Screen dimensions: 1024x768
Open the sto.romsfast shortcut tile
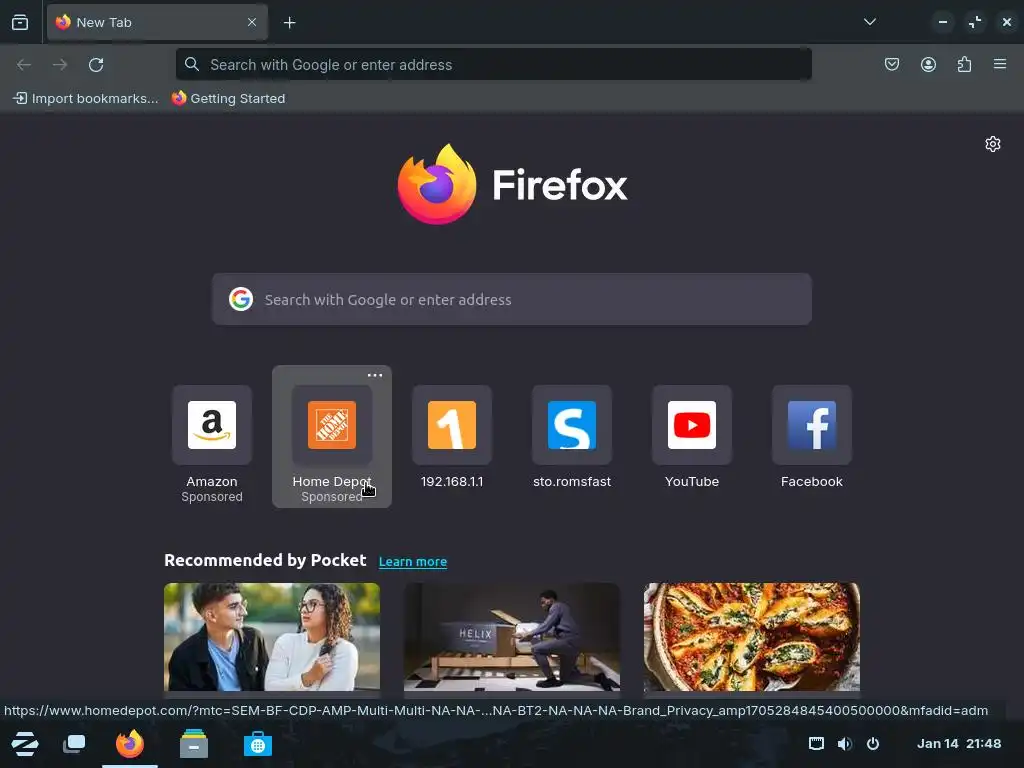[572, 436]
